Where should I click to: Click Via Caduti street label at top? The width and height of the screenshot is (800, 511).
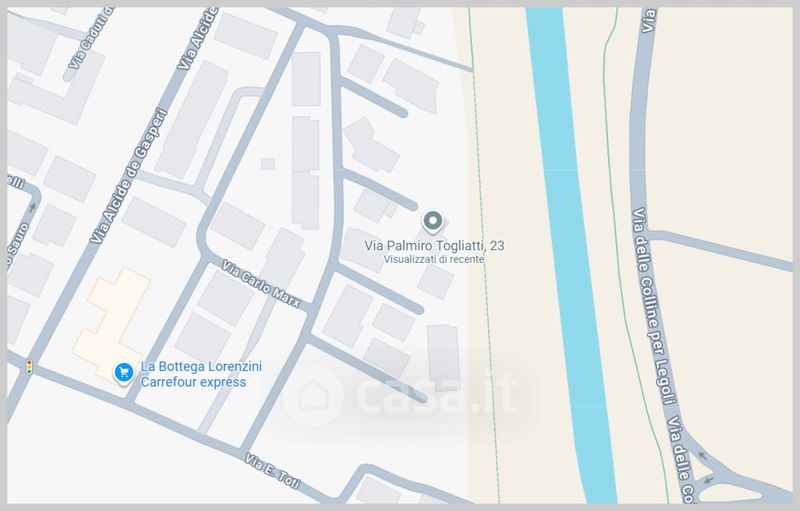pyautogui.click(x=90, y=38)
